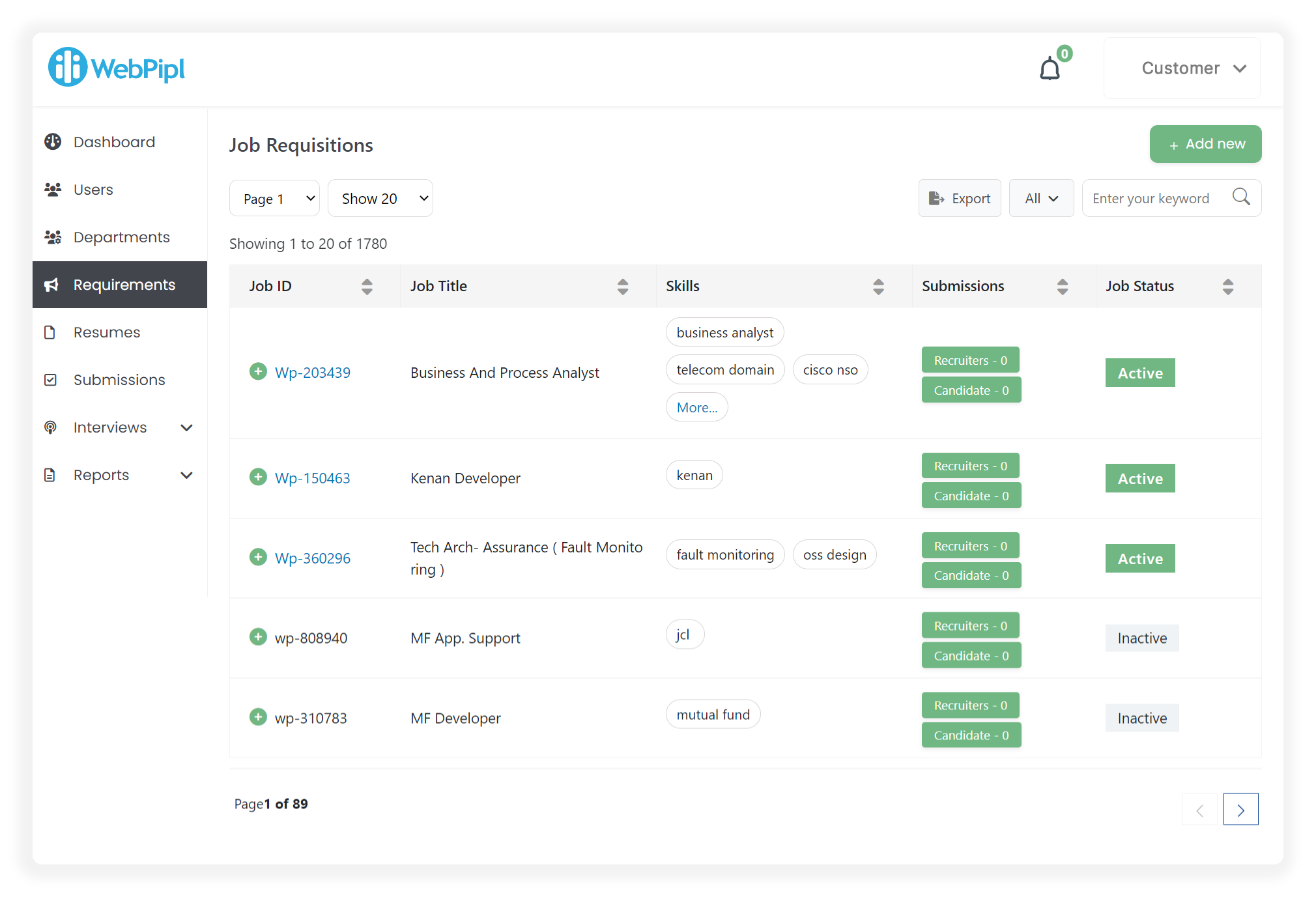Click the Export button
This screenshot has width=1316, height=897.
(960, 199)
